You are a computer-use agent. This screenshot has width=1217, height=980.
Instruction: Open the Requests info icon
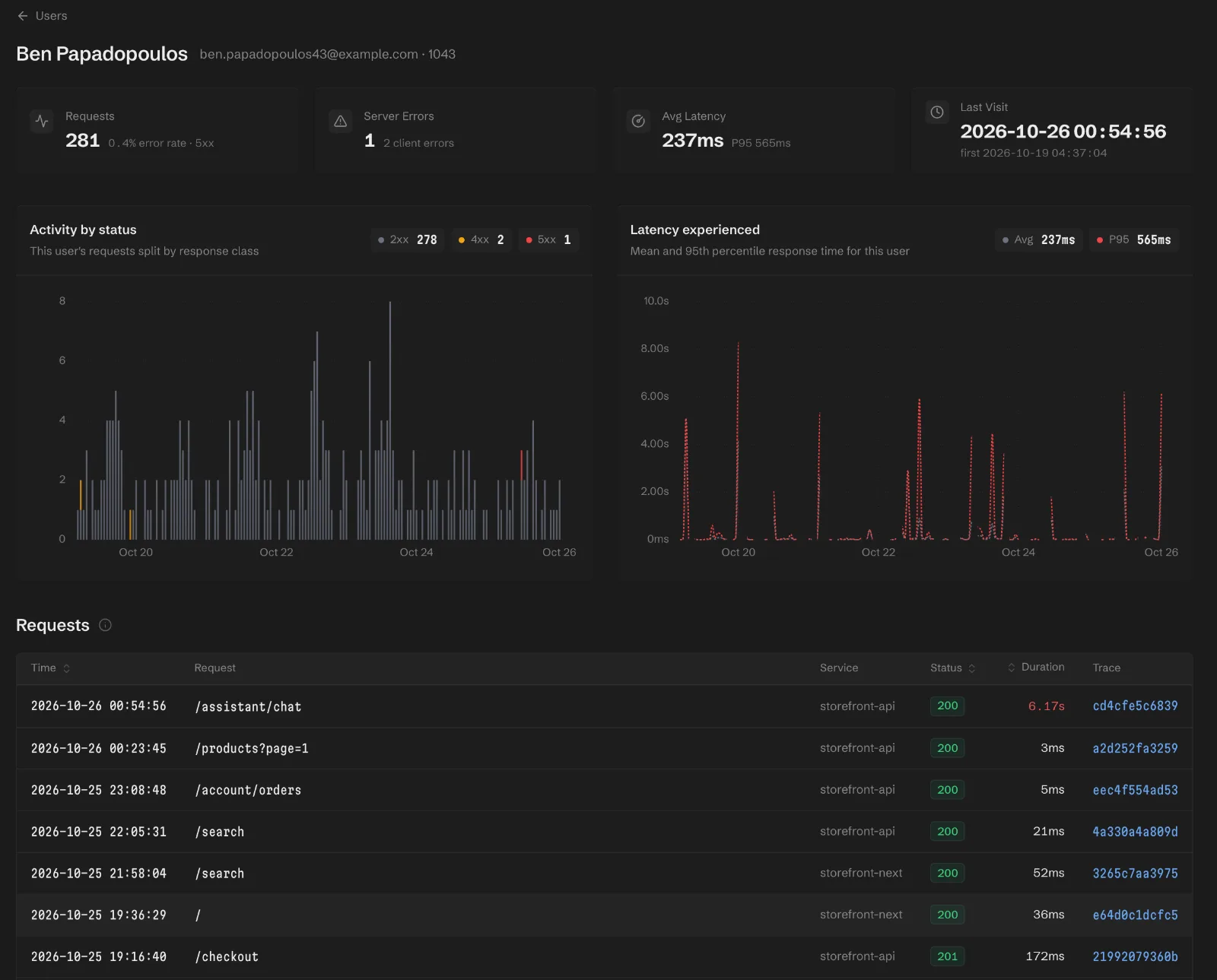pos(106,625)
